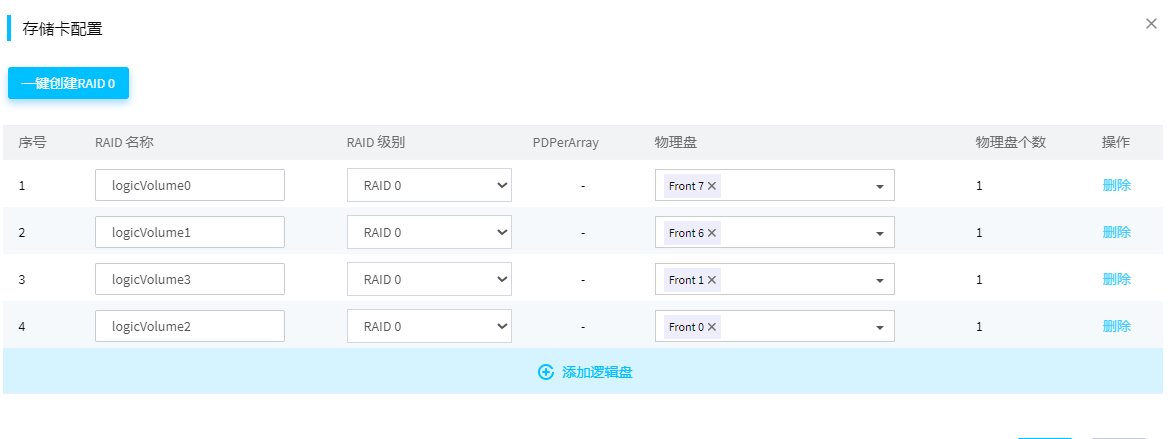Image resolution: width=1174 pixels, height=439 pixels.
Task: Delete the logicVolume2 row
Action: [x=1116, y=327]
